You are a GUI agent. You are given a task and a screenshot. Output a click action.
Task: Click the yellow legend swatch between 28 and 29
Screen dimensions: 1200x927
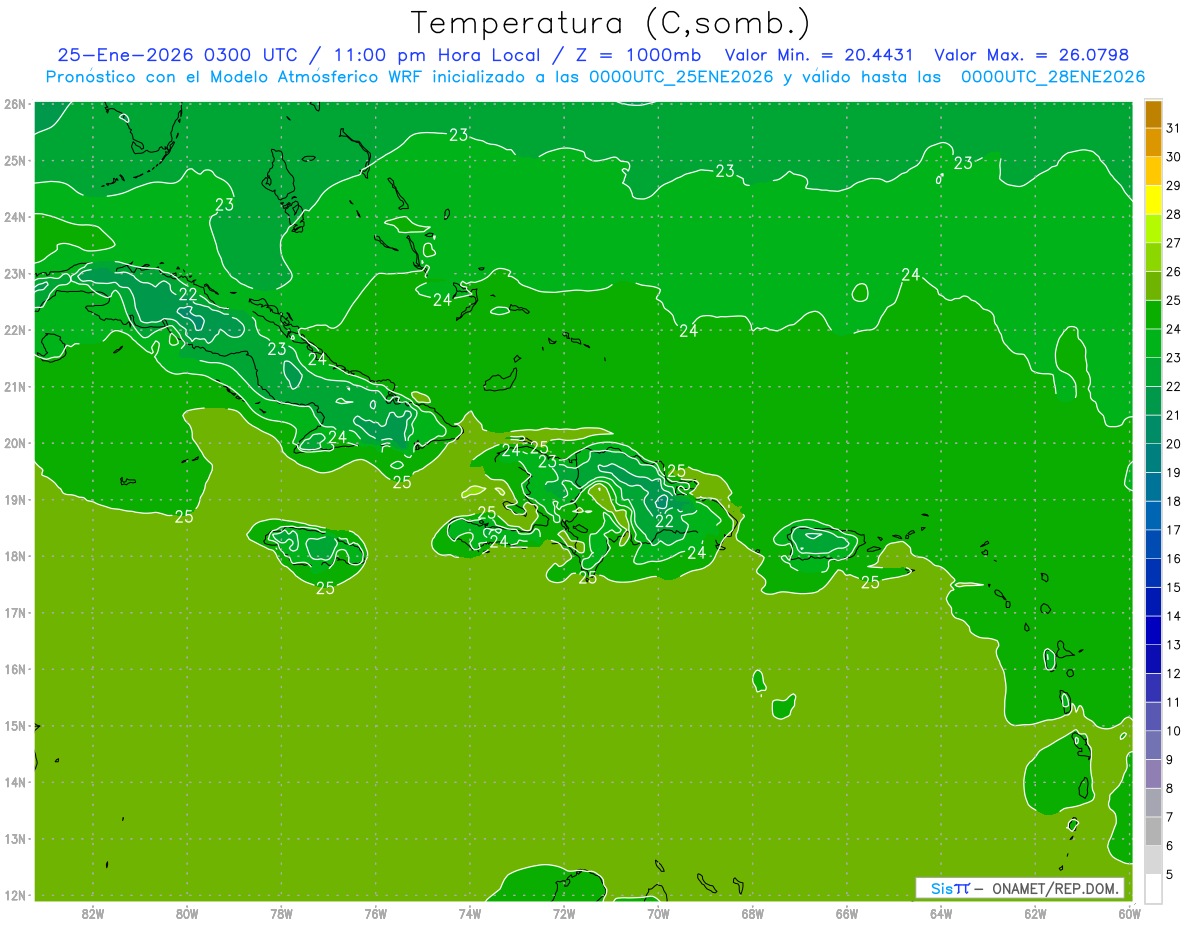1153,200
